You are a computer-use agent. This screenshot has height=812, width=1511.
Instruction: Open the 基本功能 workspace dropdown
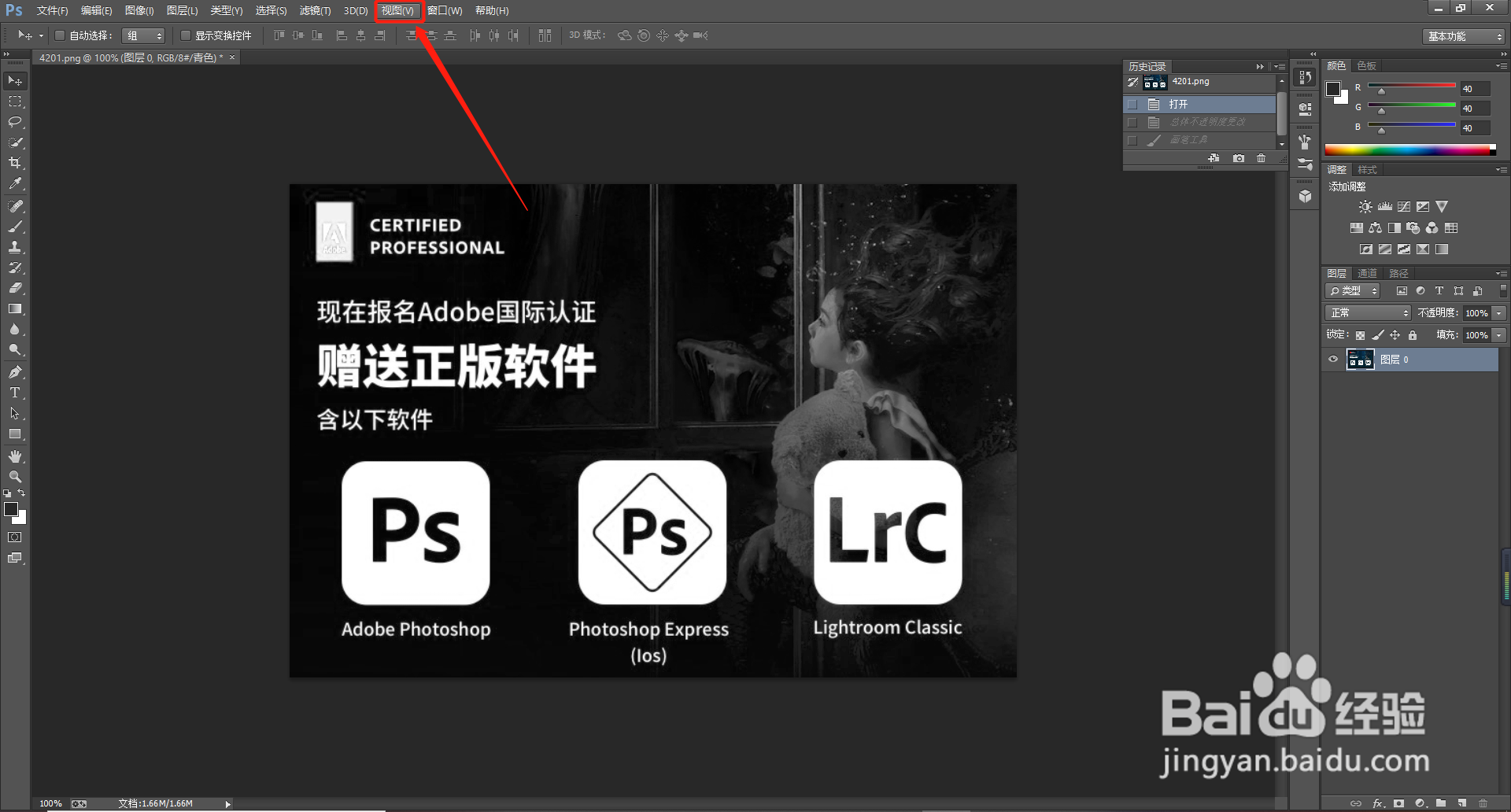coord(1464,36)
